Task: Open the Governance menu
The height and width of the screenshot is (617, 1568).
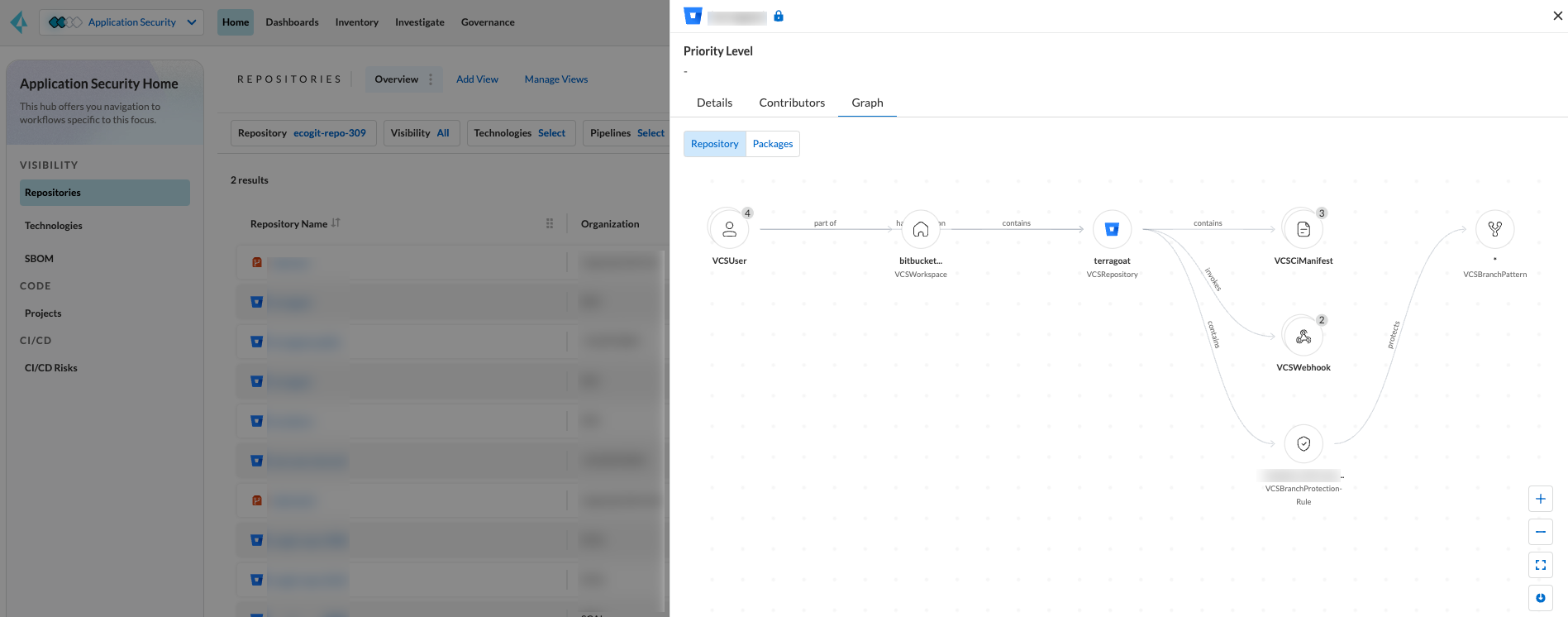Action: 488,22
